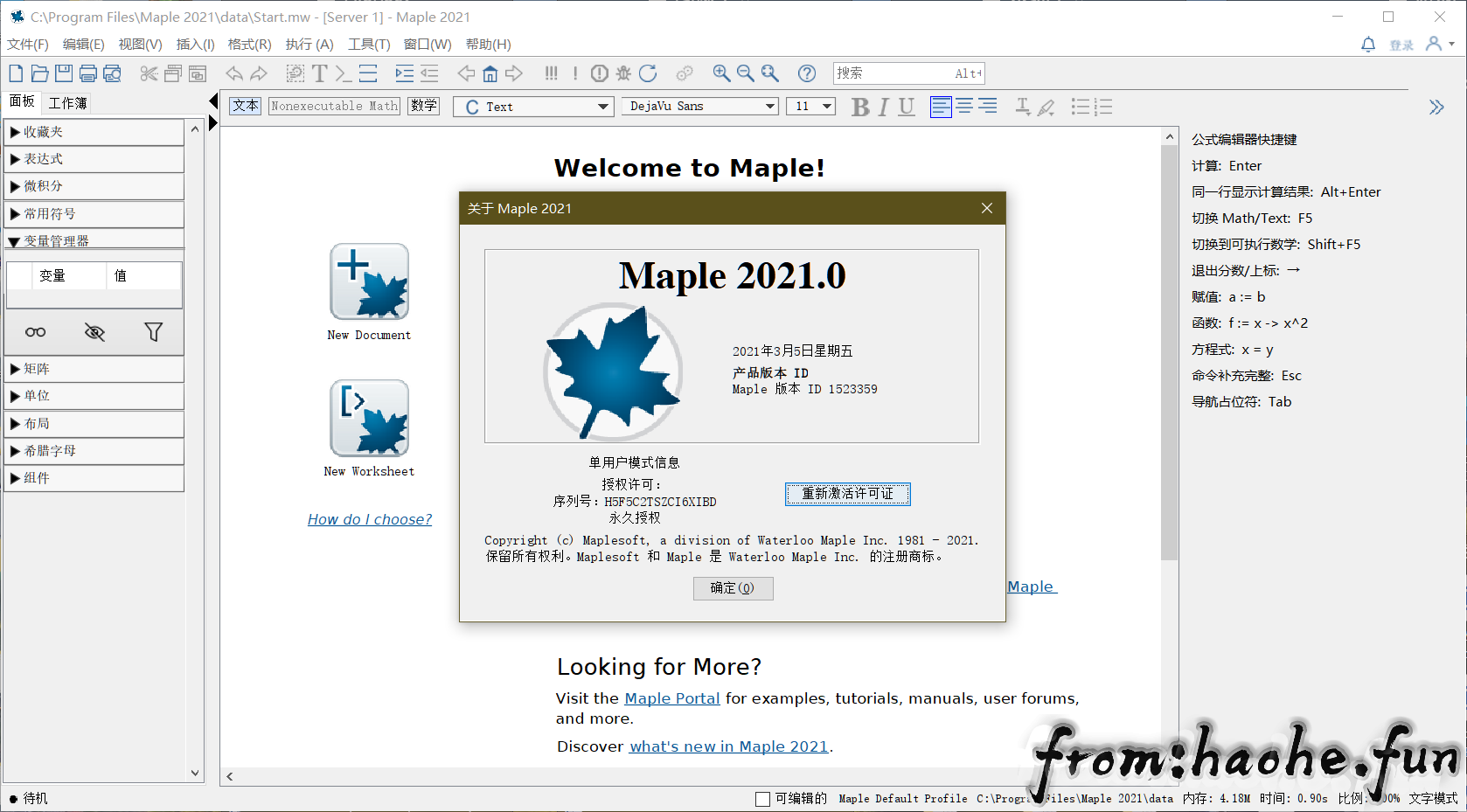Execute selection with single exclamation icon
1467x812 pixels.
pyautogui.click(x=575, y=73)
